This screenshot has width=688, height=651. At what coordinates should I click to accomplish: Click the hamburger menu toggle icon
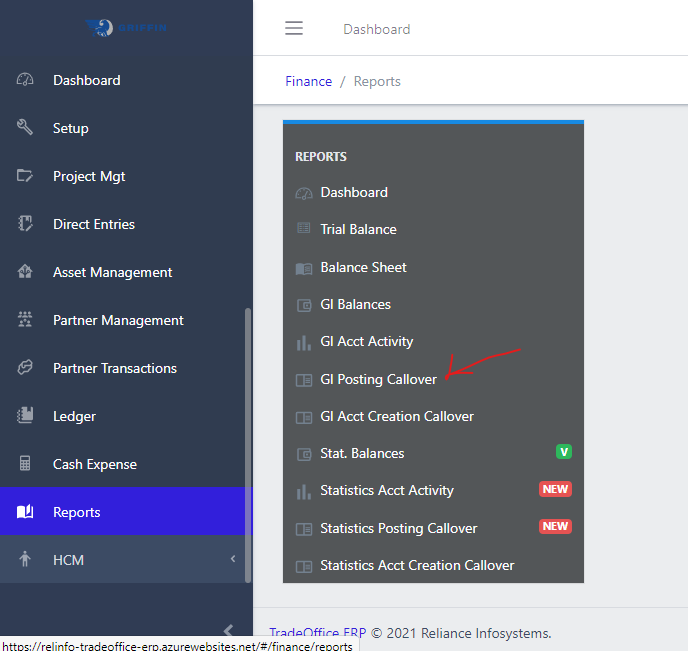(293, 29)
